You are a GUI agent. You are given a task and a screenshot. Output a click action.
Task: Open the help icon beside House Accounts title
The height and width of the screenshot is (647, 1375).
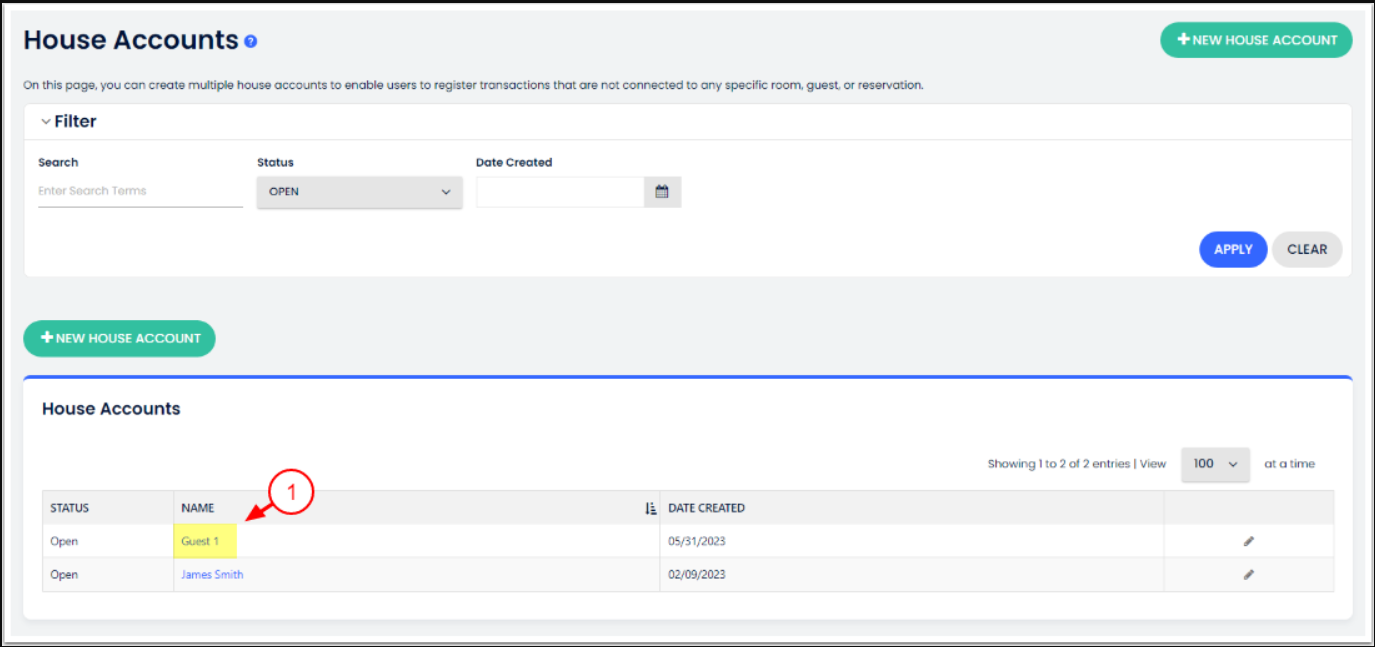click(251, 42)
